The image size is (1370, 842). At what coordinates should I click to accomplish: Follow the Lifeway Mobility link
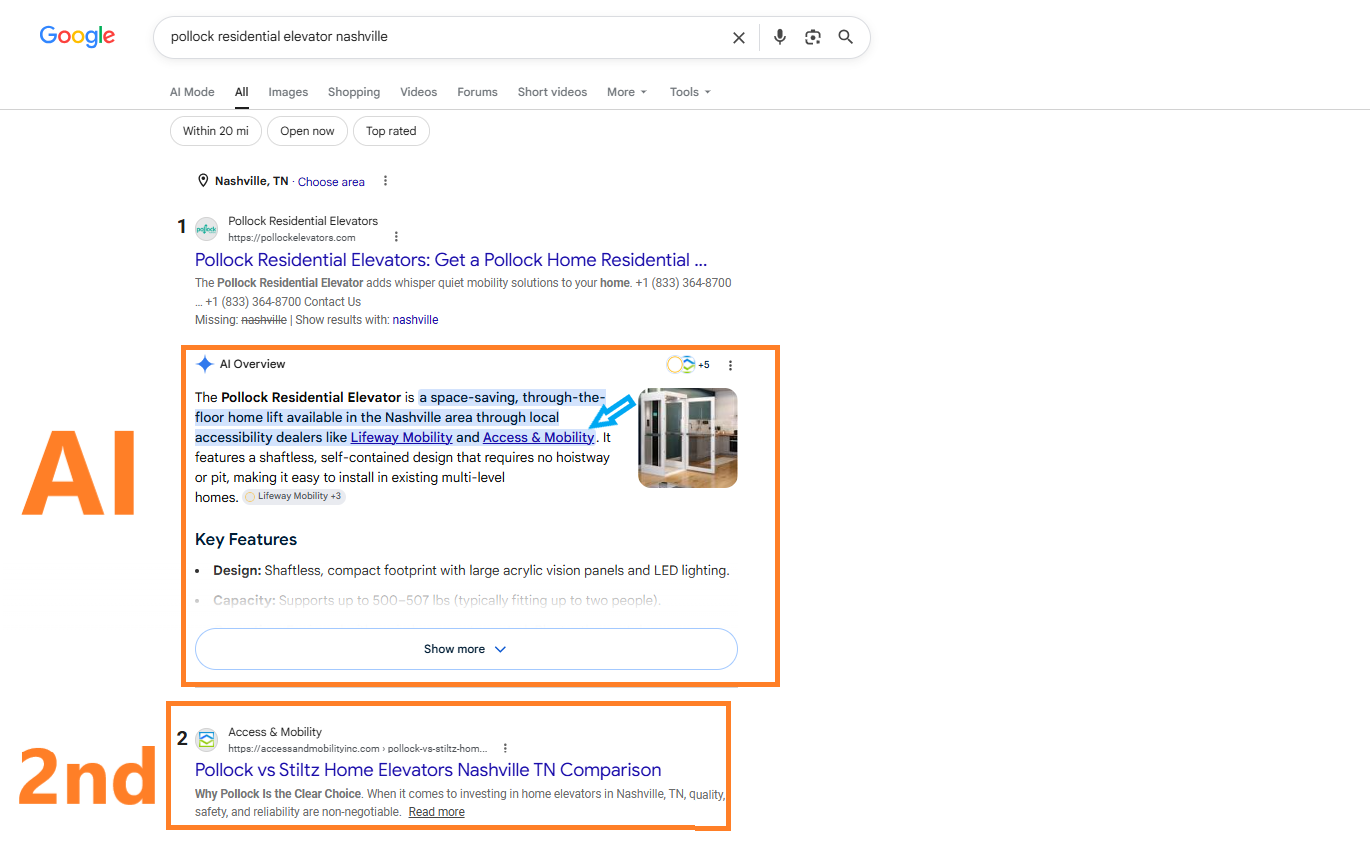[401, 437]
